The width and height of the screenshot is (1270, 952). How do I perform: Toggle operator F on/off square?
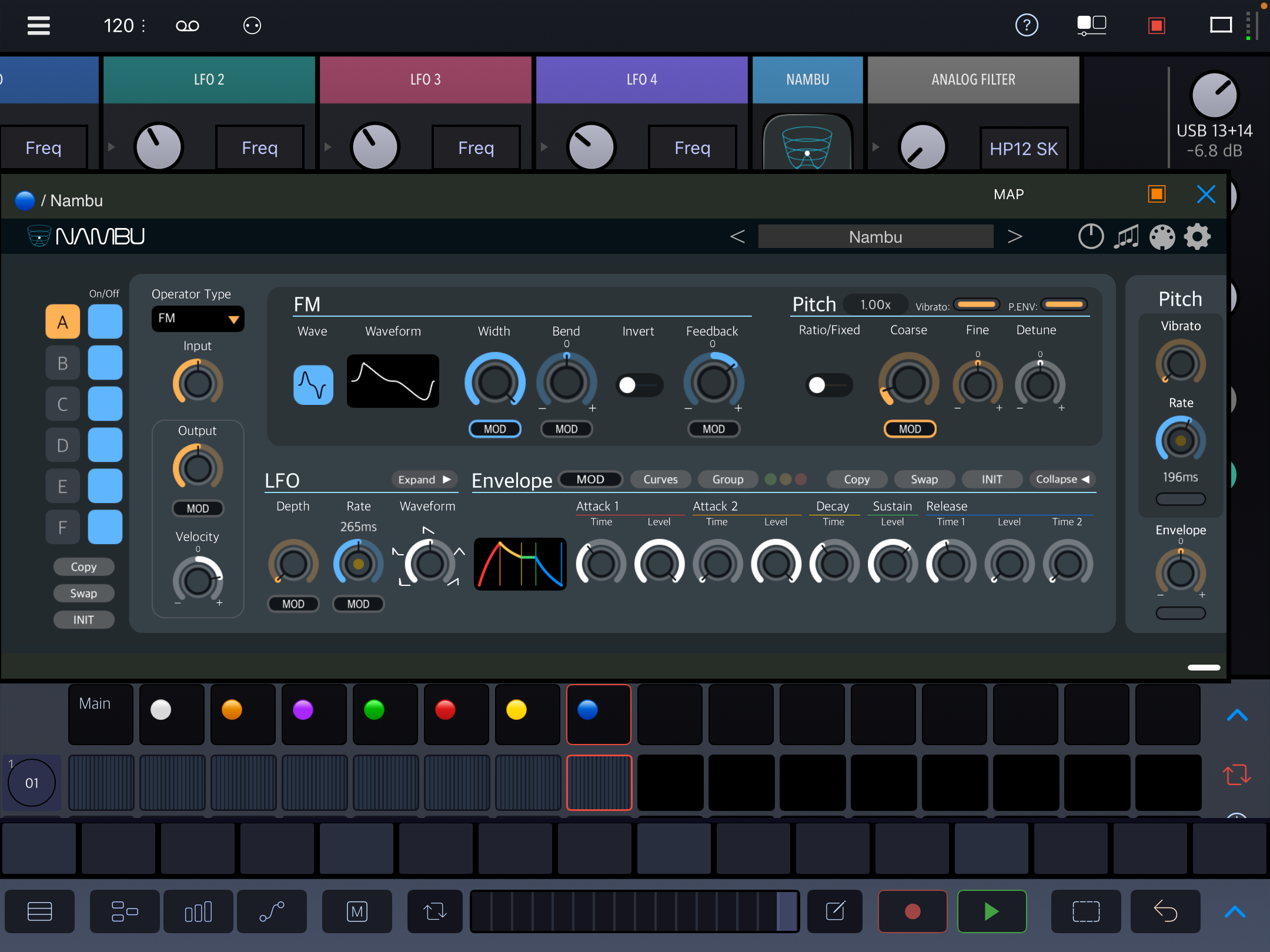pos(105,527)
